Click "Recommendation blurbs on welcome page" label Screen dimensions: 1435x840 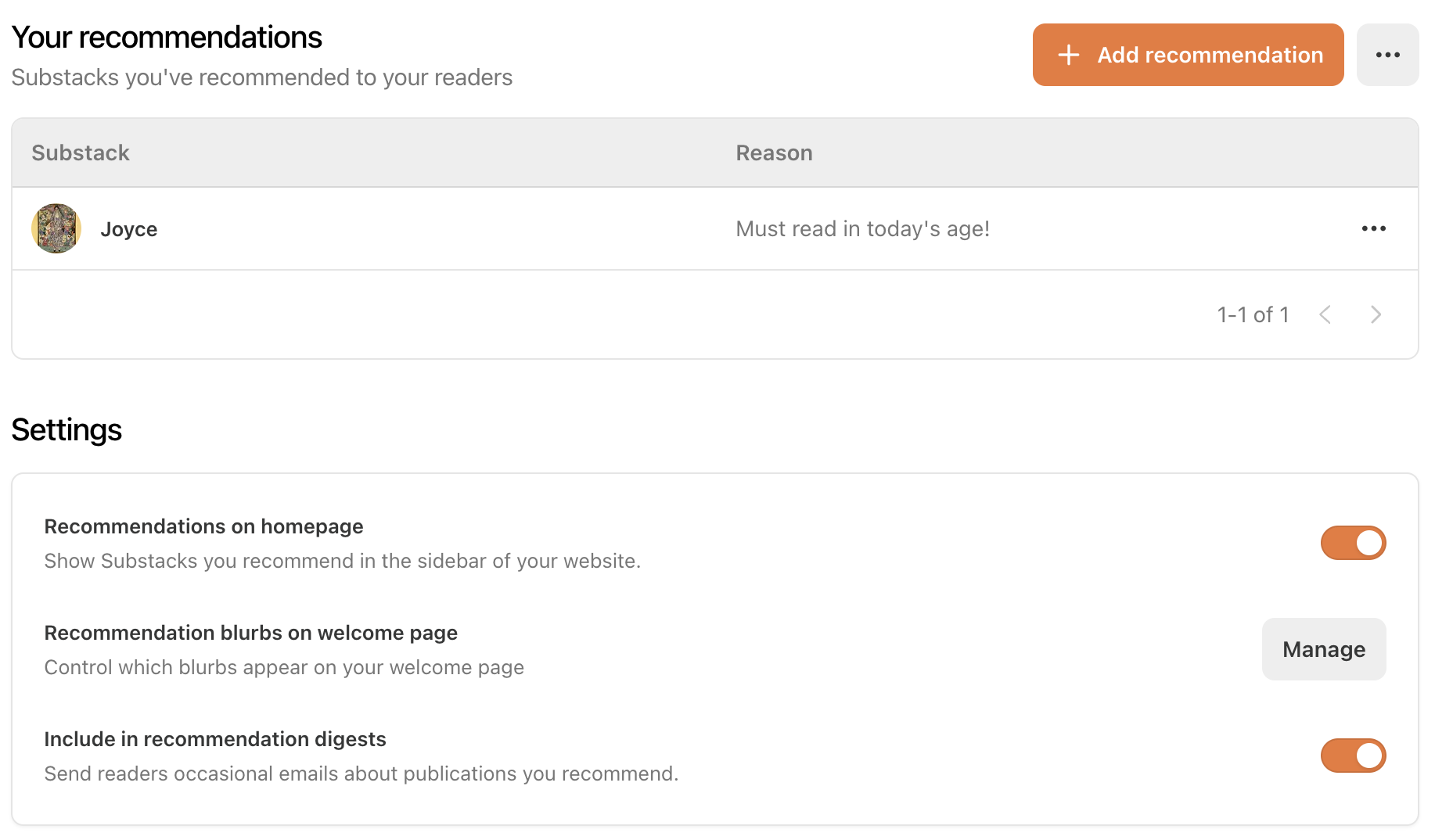point(250,633)
